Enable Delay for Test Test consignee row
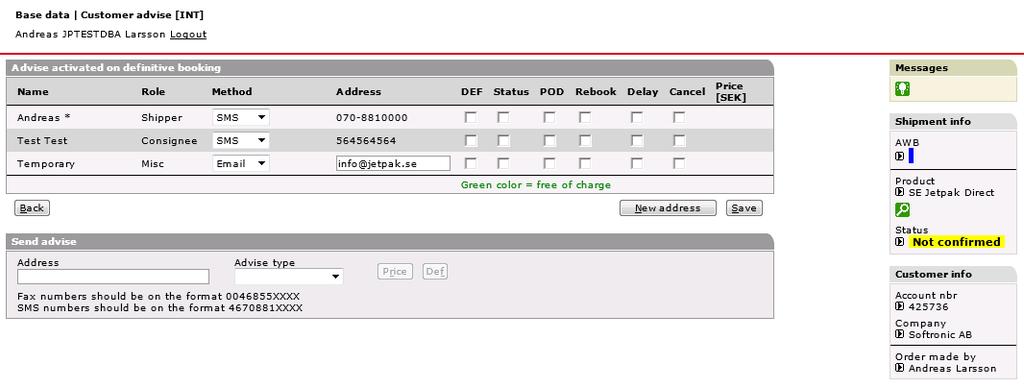The width and height of the screenshot is (1024, 388). tap(637, 140)
